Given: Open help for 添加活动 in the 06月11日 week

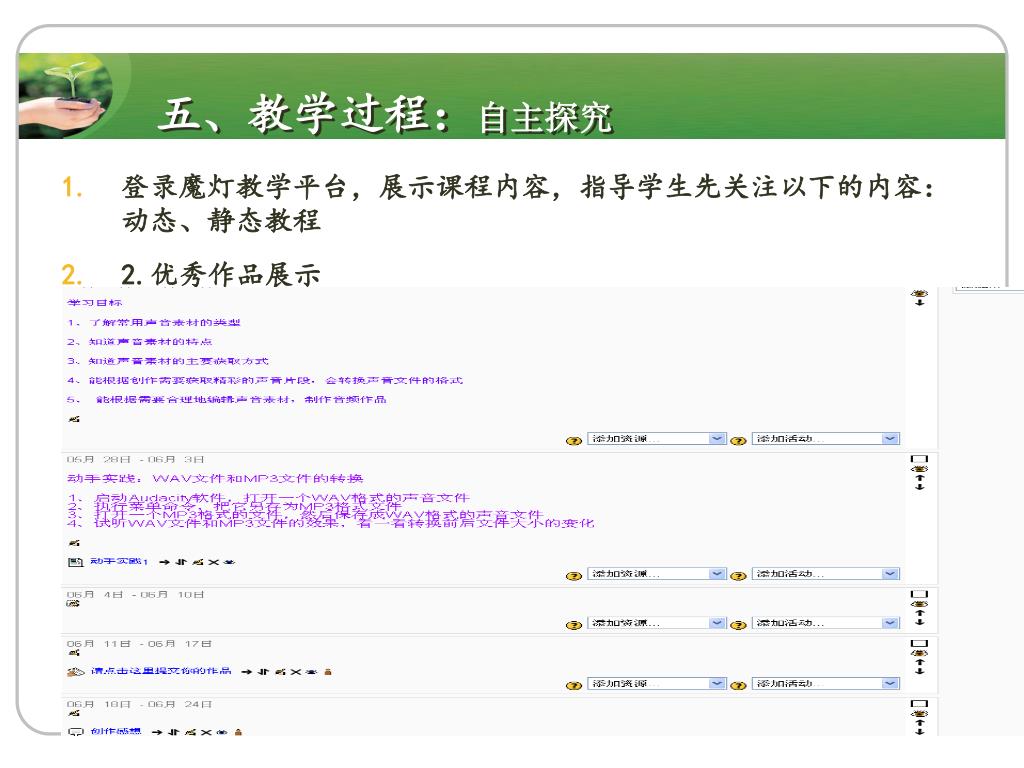Looking at the screenshot, I should [738, 686].
